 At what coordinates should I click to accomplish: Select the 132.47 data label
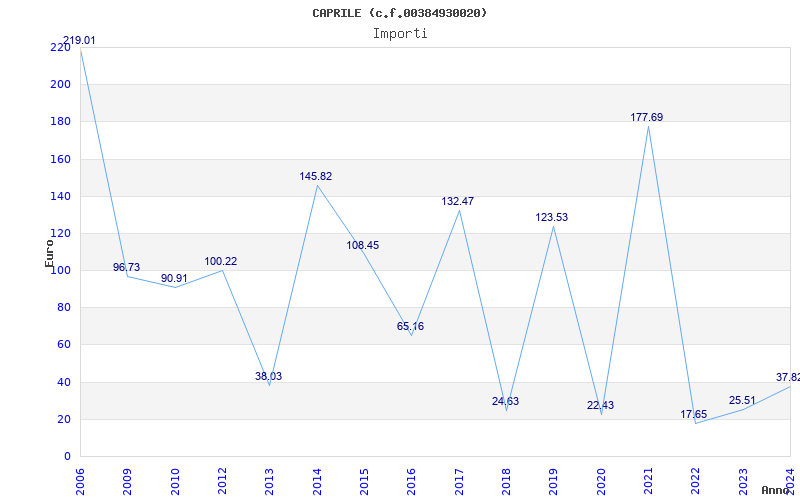click(458, 202)
